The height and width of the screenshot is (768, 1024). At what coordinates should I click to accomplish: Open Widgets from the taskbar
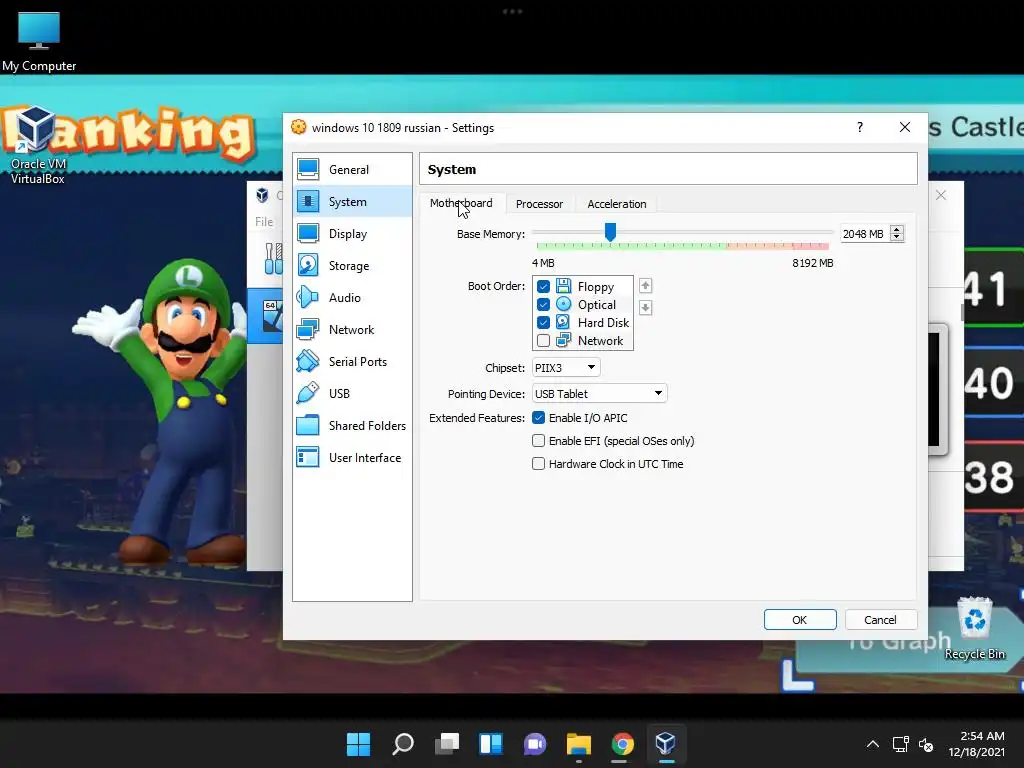[490, 744]
